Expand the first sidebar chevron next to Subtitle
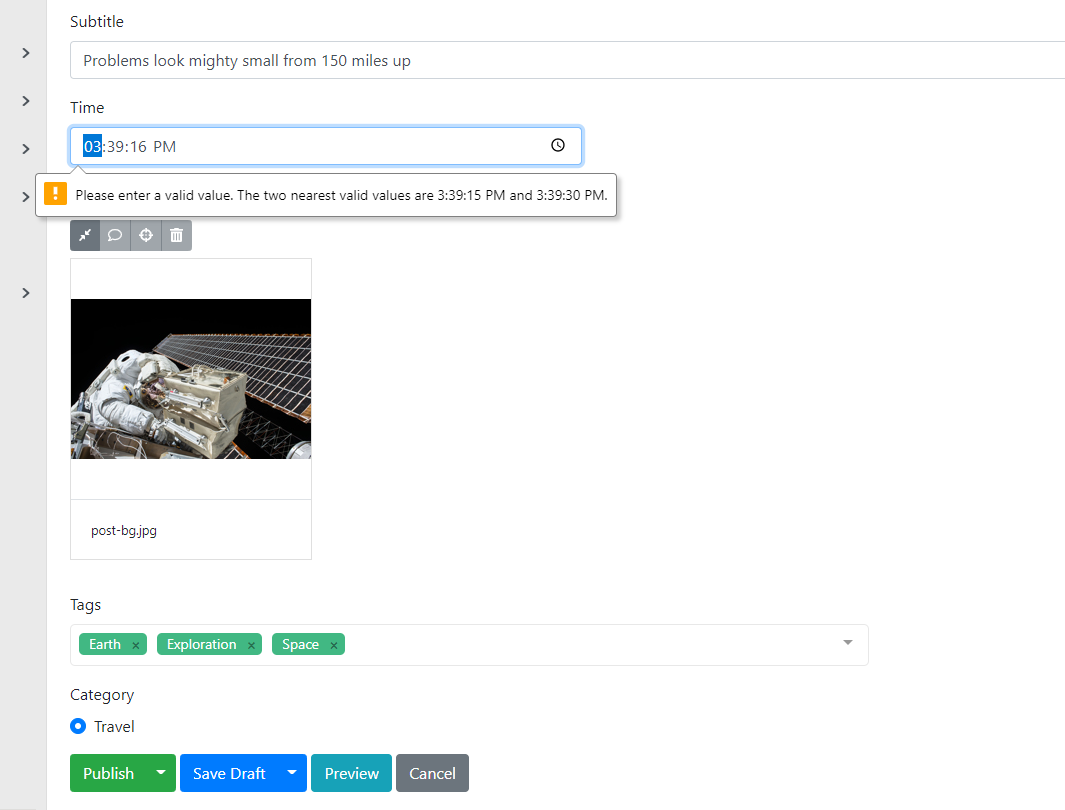This screenshot has width=1065, height=810. pyautogui.click(x=26, y=53)
